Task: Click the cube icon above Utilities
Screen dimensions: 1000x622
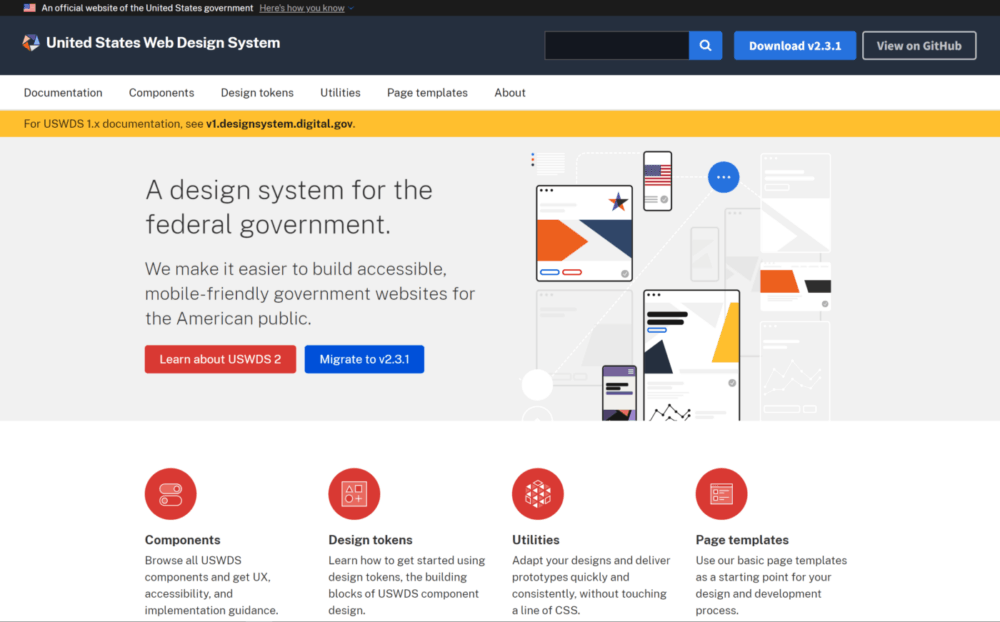Action: [x=538, y=493]
